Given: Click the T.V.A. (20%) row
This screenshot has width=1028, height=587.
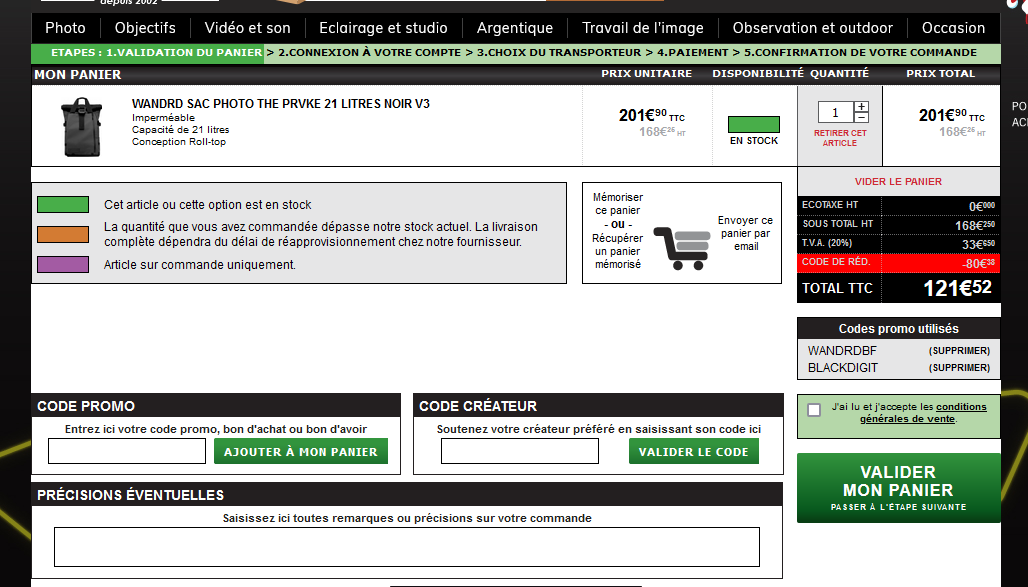Looking at the screenshot, I should 898,243.
